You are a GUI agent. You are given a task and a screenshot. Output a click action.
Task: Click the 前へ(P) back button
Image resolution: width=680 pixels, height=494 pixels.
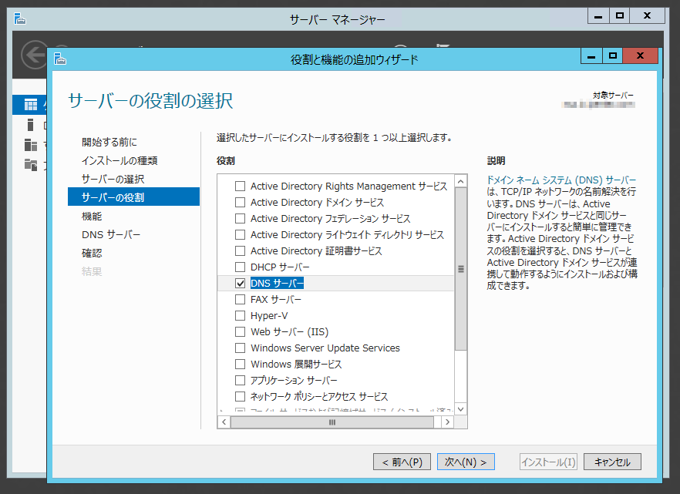[x=402, y=462]
